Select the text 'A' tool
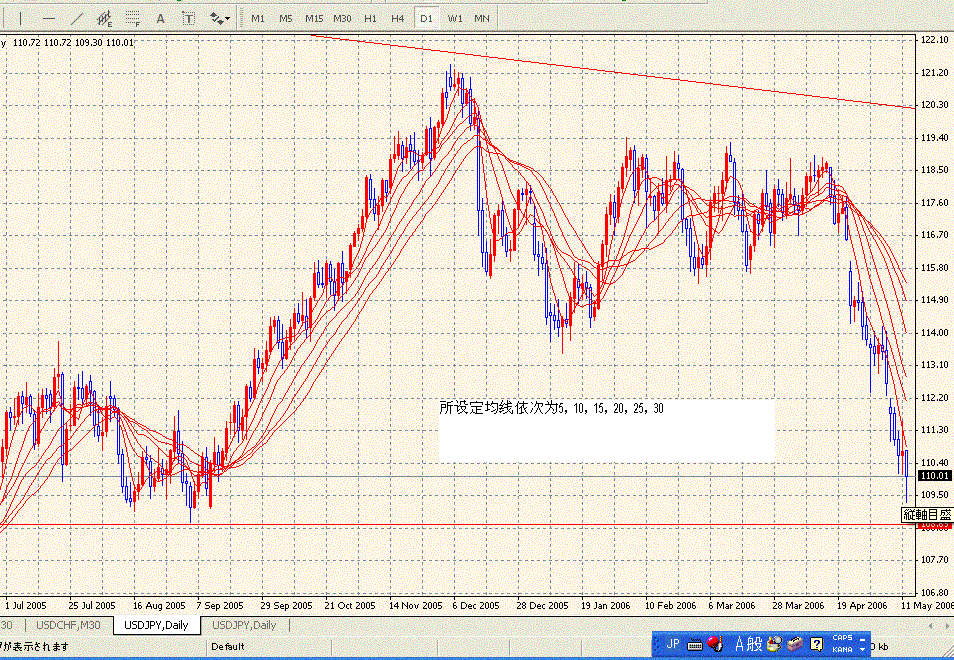Viewport: 954px width, 660px height. [160, 18]
